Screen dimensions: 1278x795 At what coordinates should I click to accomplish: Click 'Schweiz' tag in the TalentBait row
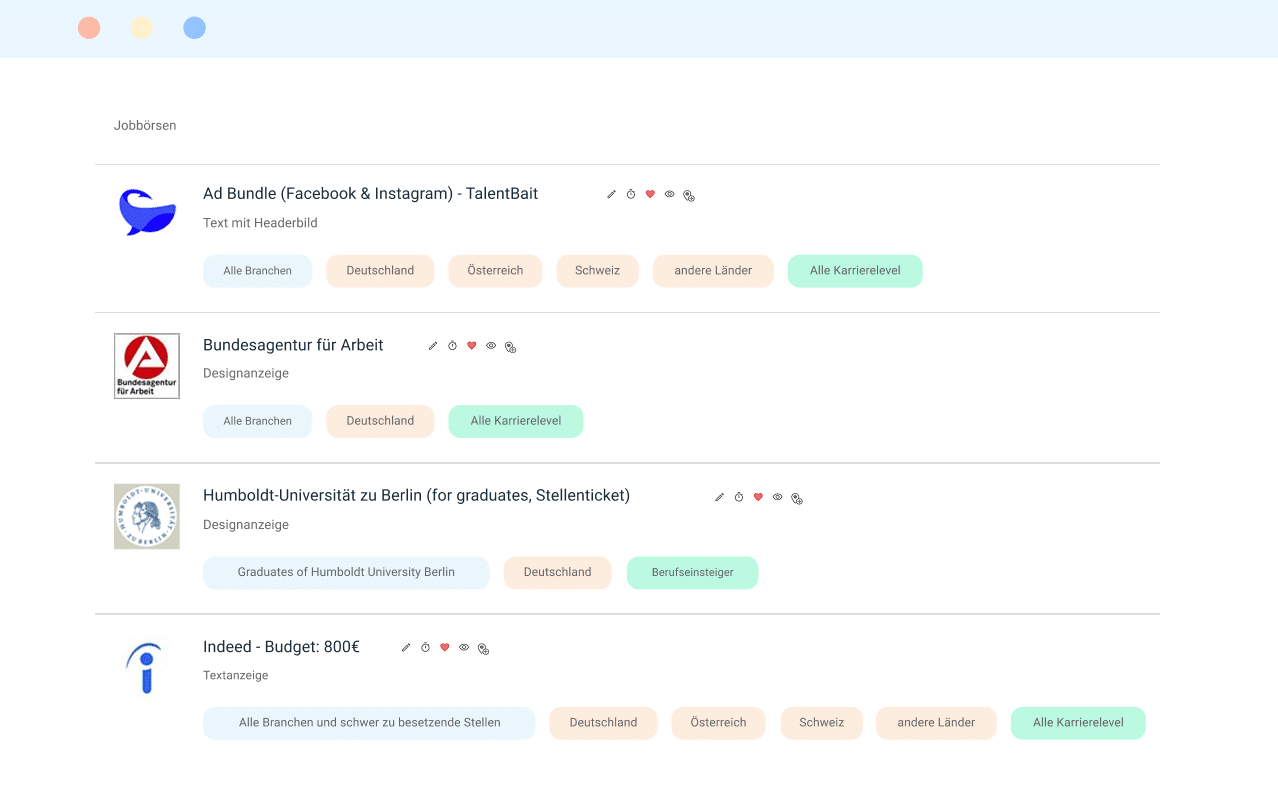tap(597, 271)
